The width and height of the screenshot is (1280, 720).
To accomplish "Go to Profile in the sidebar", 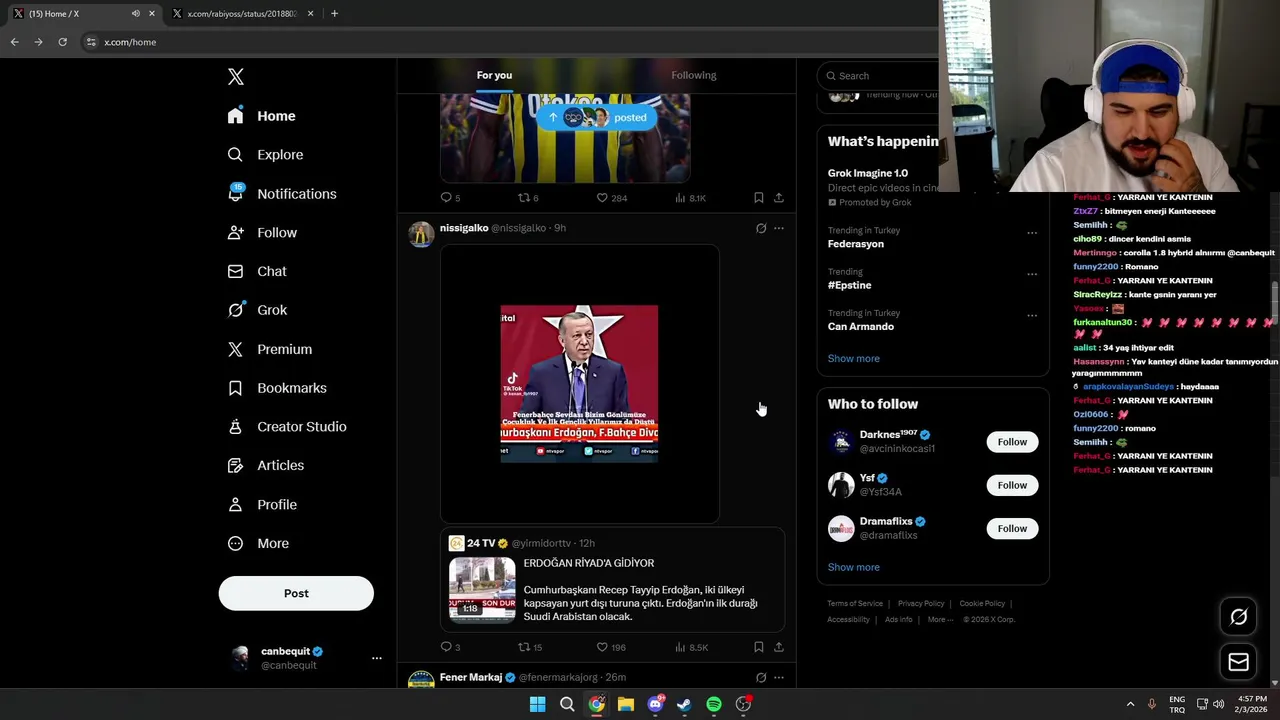I will (x=262, y=505).
